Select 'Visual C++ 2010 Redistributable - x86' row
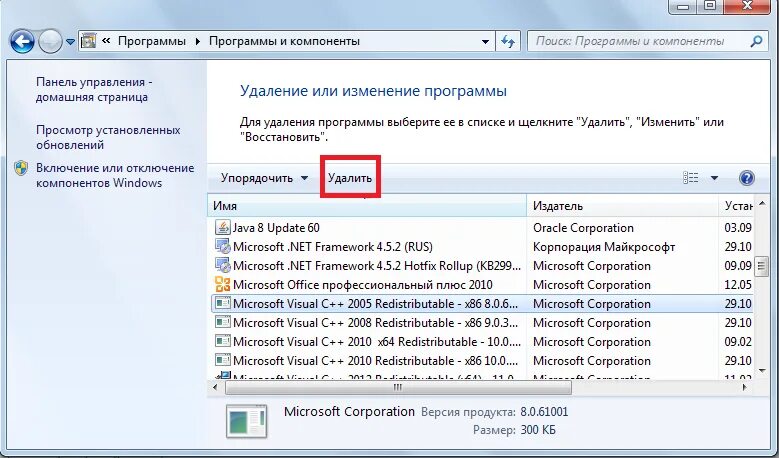The height and width of the screenshot is (458, 779). tap(482, 360)
